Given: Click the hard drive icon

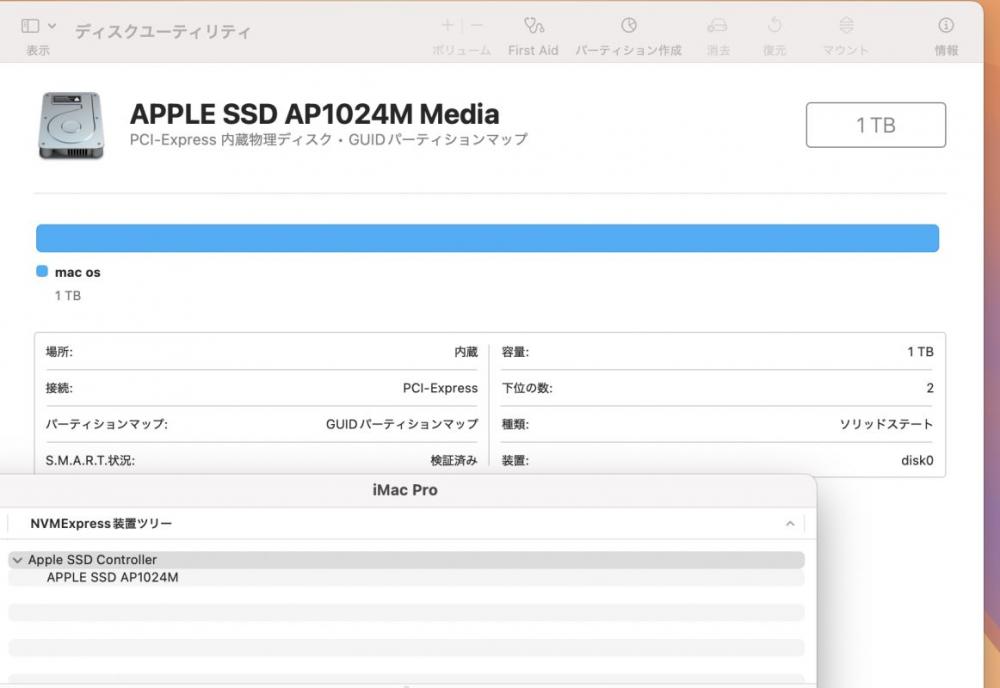Looking at the screenshot, I should pyautogui.click(x=71, y=125).
